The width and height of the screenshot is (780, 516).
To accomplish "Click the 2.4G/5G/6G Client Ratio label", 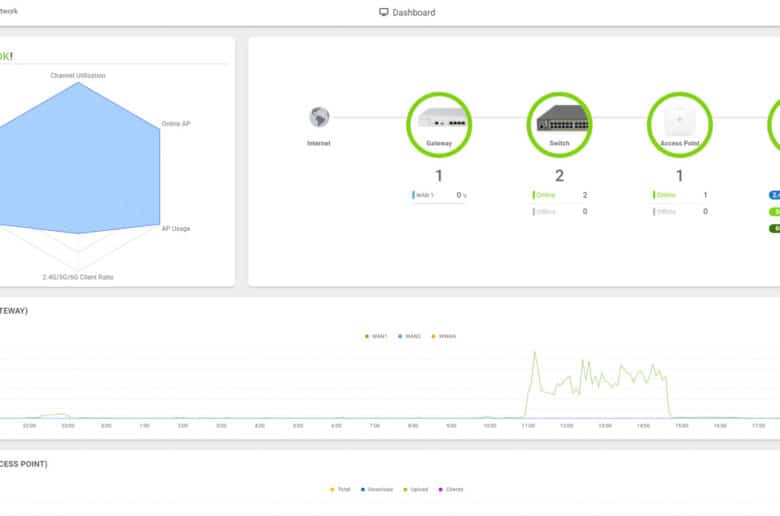I will (x=78, y=277).
